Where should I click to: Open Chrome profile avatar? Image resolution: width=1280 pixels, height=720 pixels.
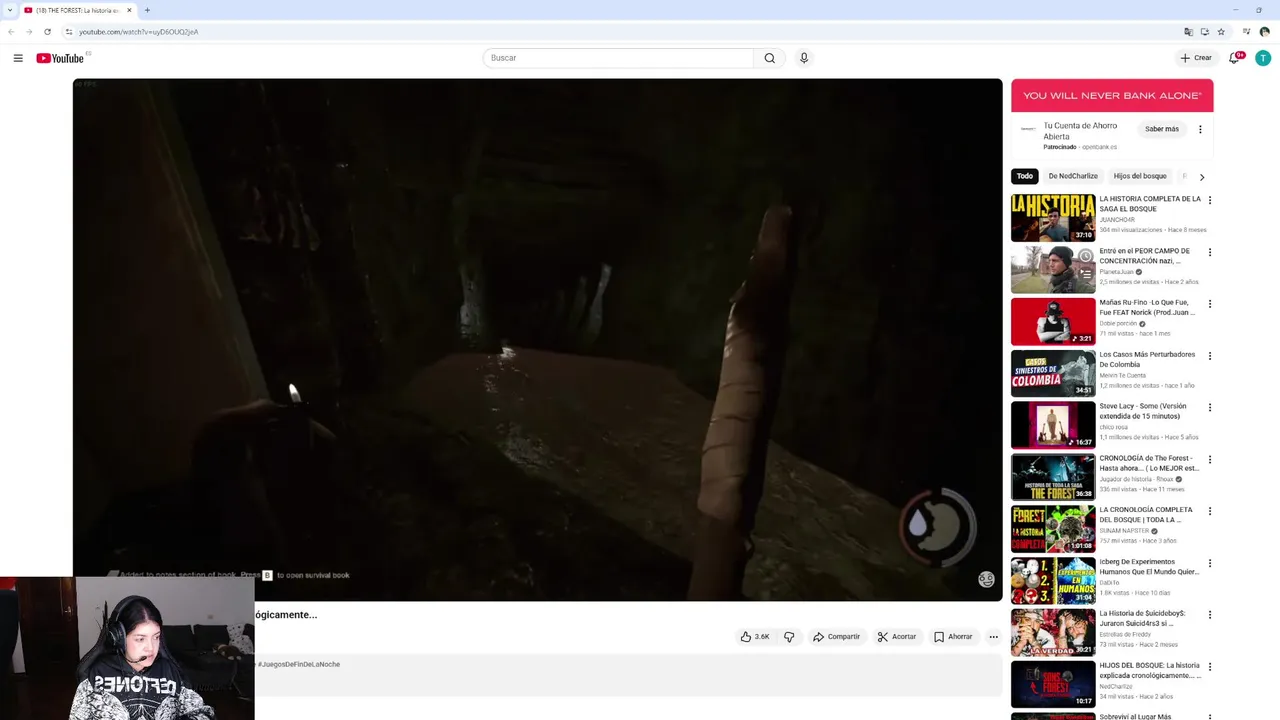pyautogui.click(x=1264, y=32)
